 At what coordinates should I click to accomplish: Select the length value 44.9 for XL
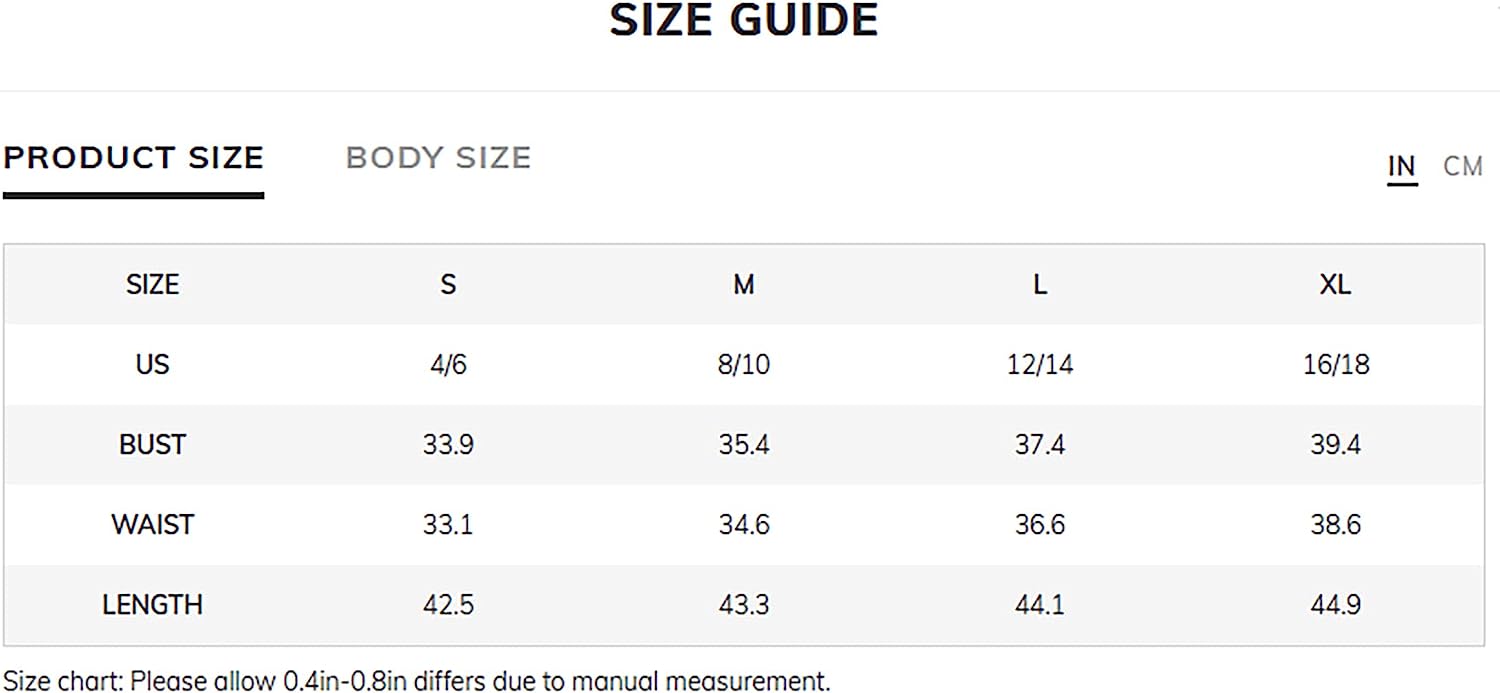[x=1335, y=605]
